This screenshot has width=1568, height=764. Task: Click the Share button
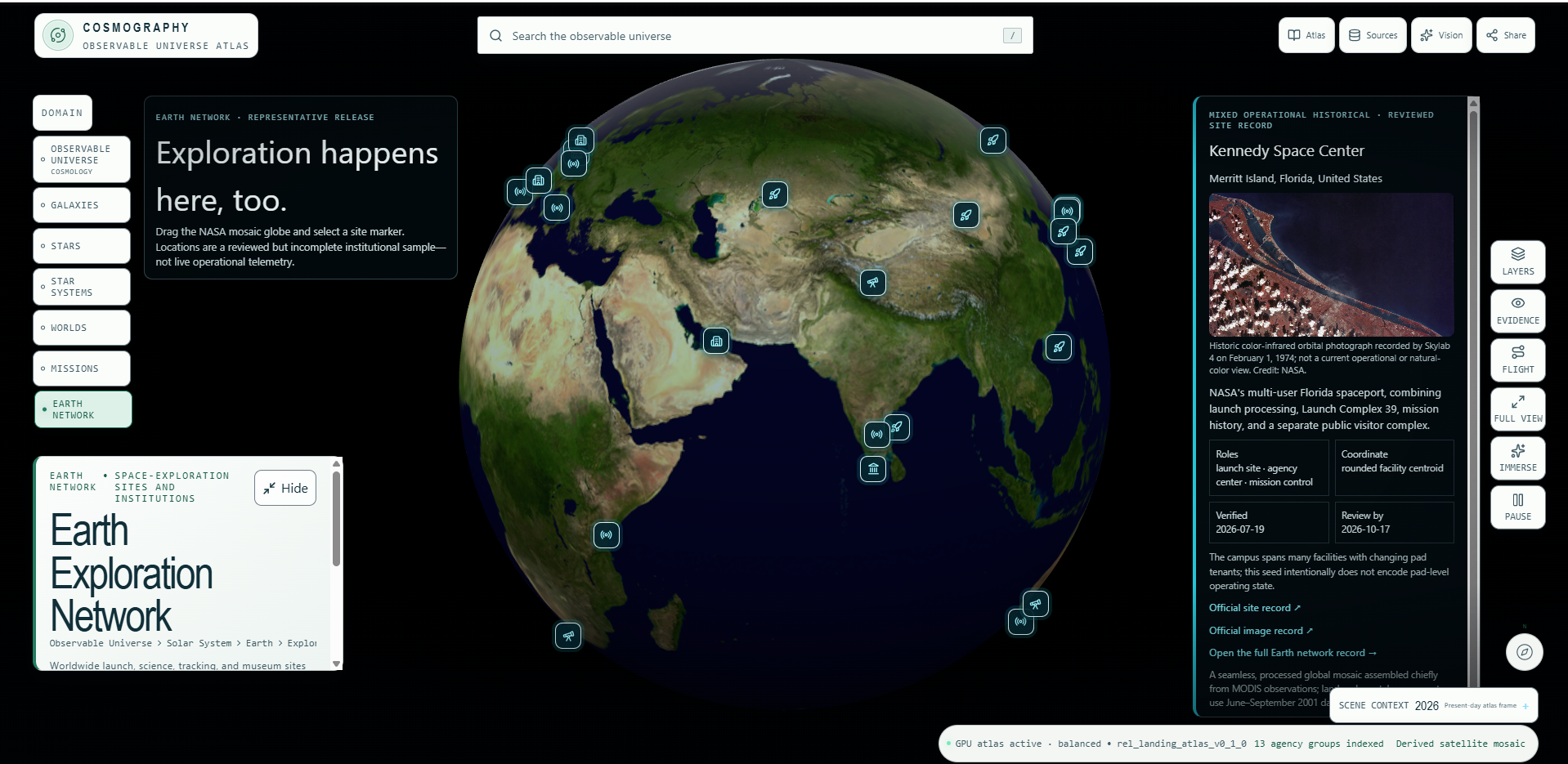coord(1506,35)
